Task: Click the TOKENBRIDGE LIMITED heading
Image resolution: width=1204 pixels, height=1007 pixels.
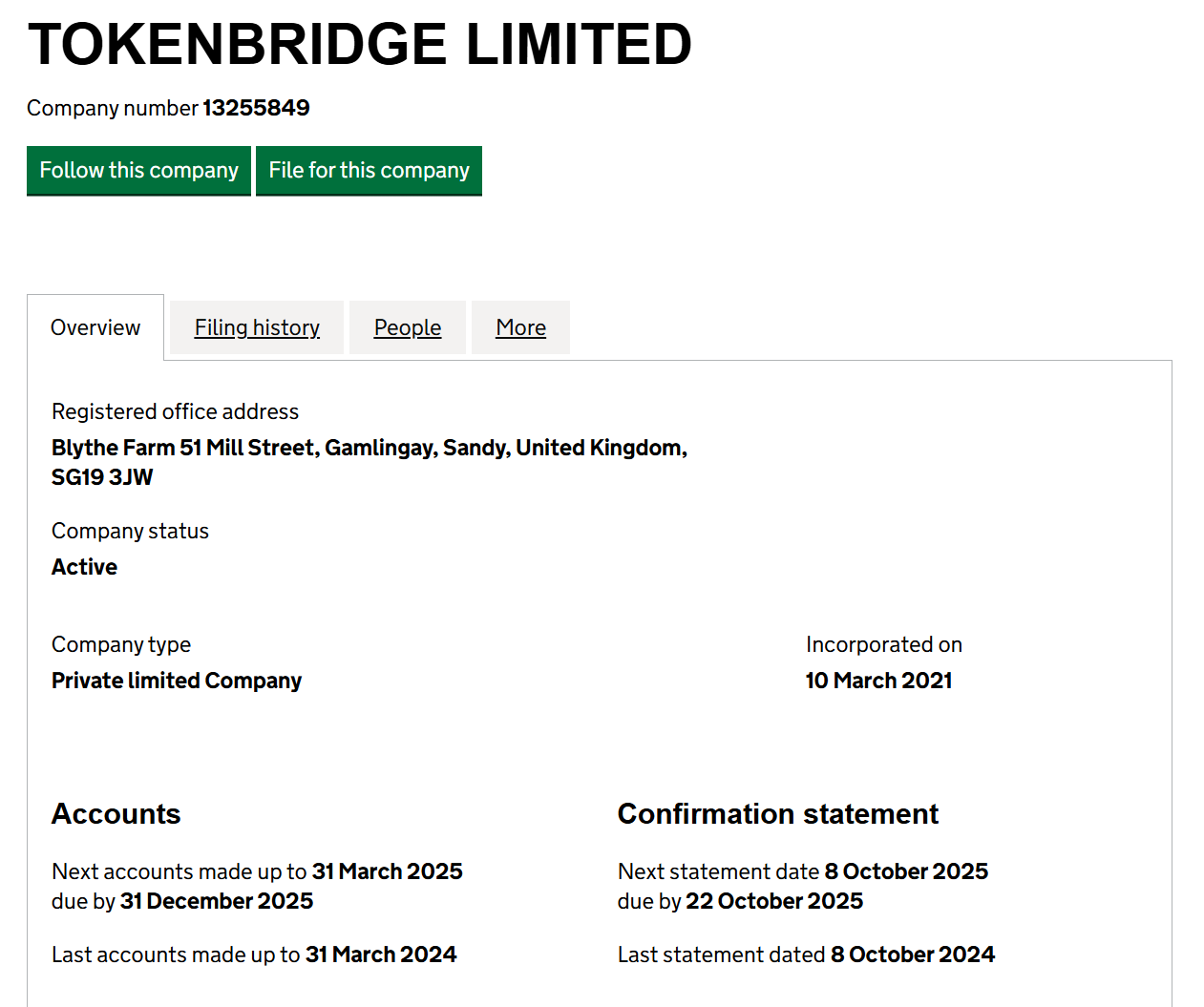Action: click(x=360, y=44)
